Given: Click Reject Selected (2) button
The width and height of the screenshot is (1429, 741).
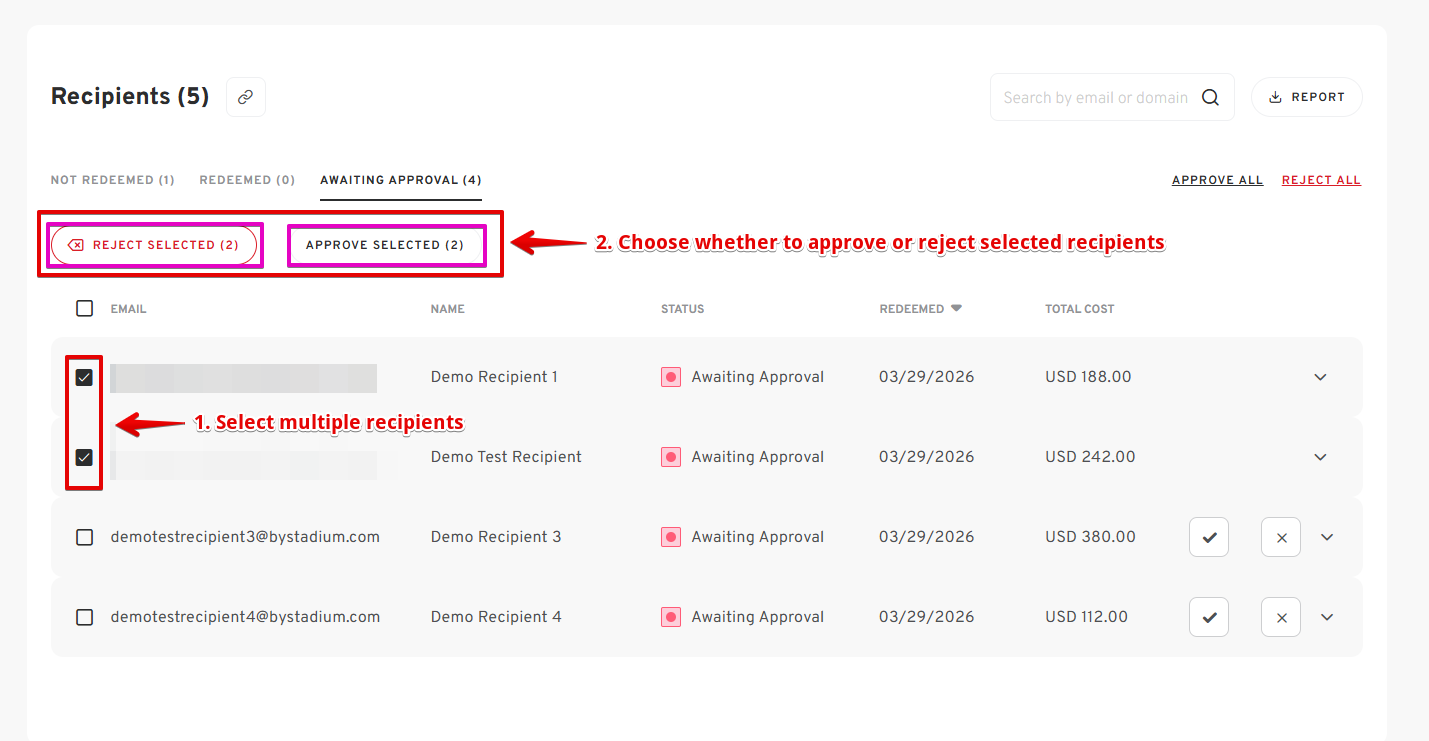Looking at the screenshot, I should pyautogui.click(x=154, y=245).
